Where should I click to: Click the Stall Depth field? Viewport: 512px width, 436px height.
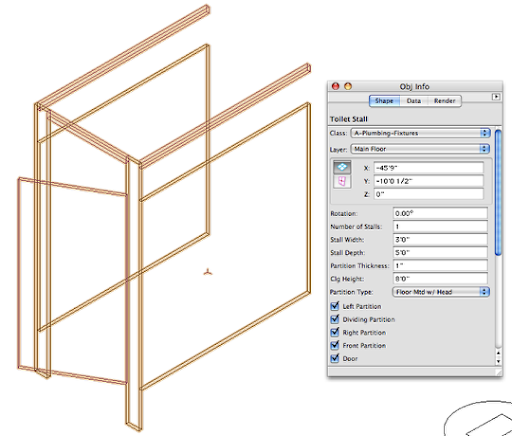click(440, 253)
